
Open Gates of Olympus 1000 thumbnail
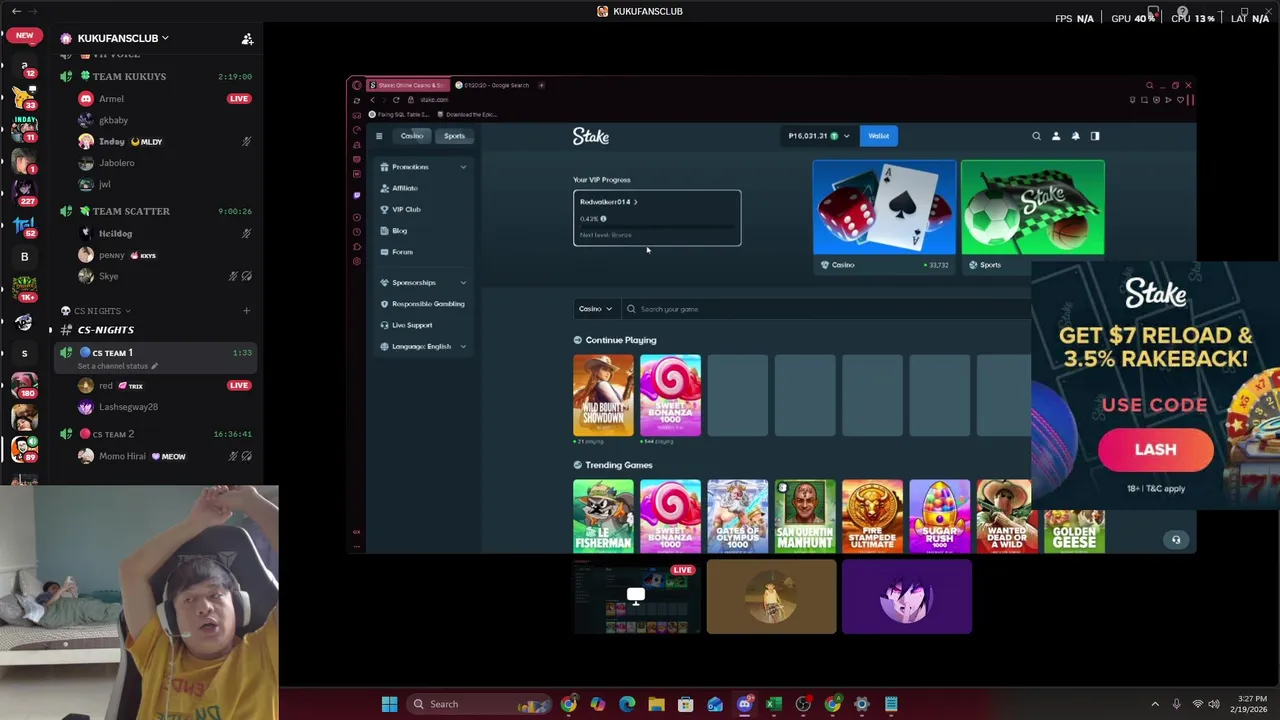pos(737,516)
